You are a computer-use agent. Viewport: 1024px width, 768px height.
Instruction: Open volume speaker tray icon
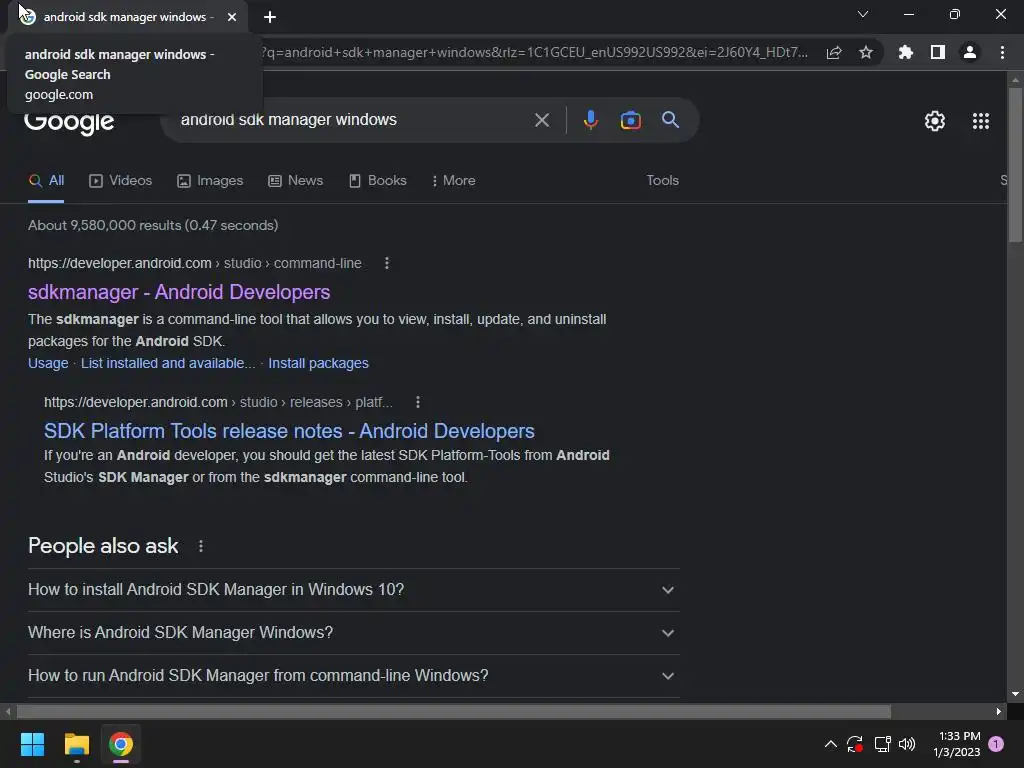pyautogui.click(x=907, y=744)
